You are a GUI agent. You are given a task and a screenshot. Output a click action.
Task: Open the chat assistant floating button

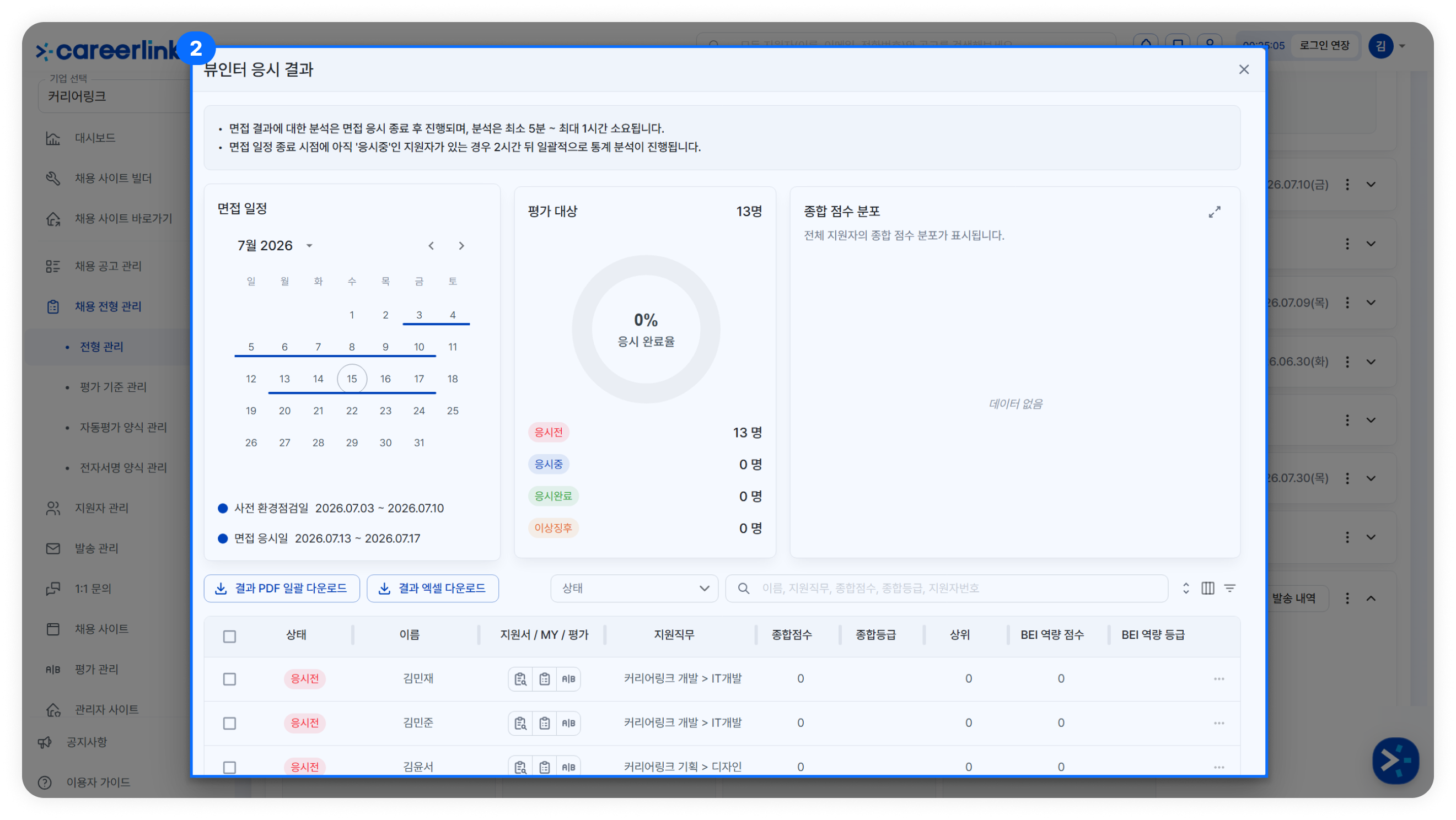point(1395,760)
